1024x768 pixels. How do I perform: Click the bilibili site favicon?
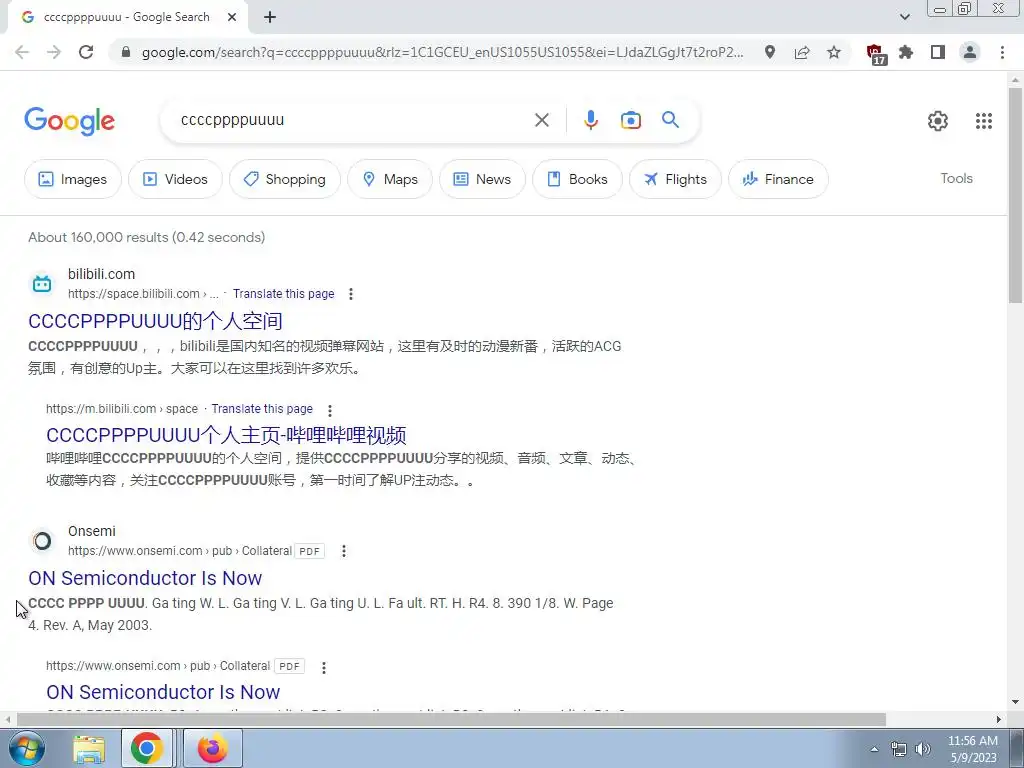pos(42,283)
